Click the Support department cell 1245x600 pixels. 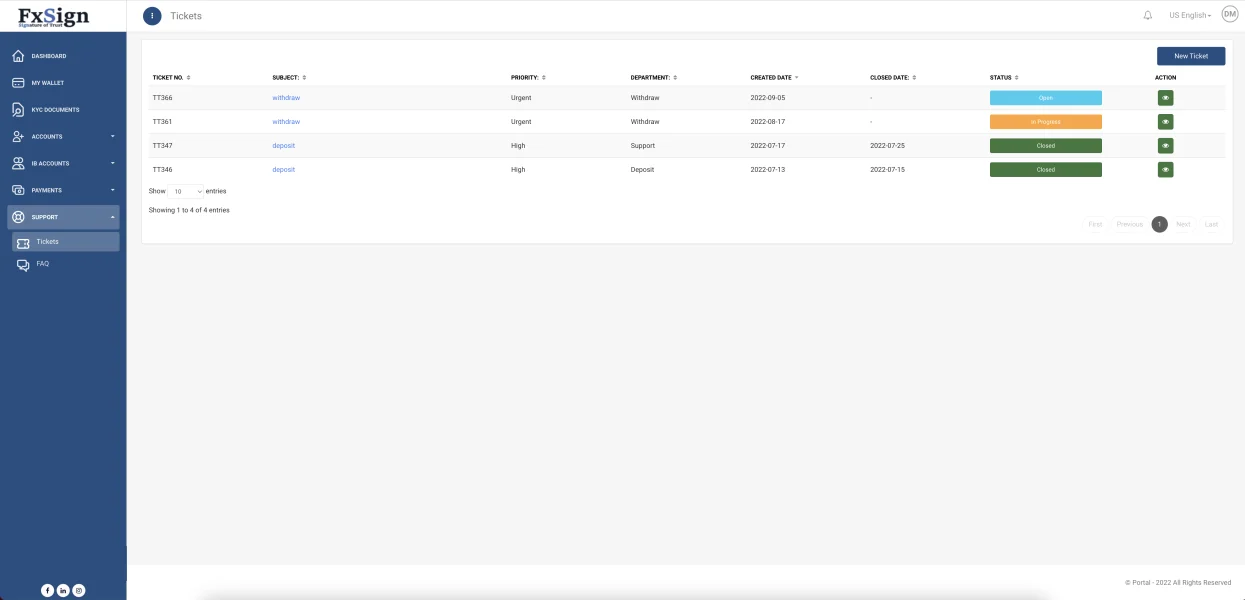[x=643, y=146]
